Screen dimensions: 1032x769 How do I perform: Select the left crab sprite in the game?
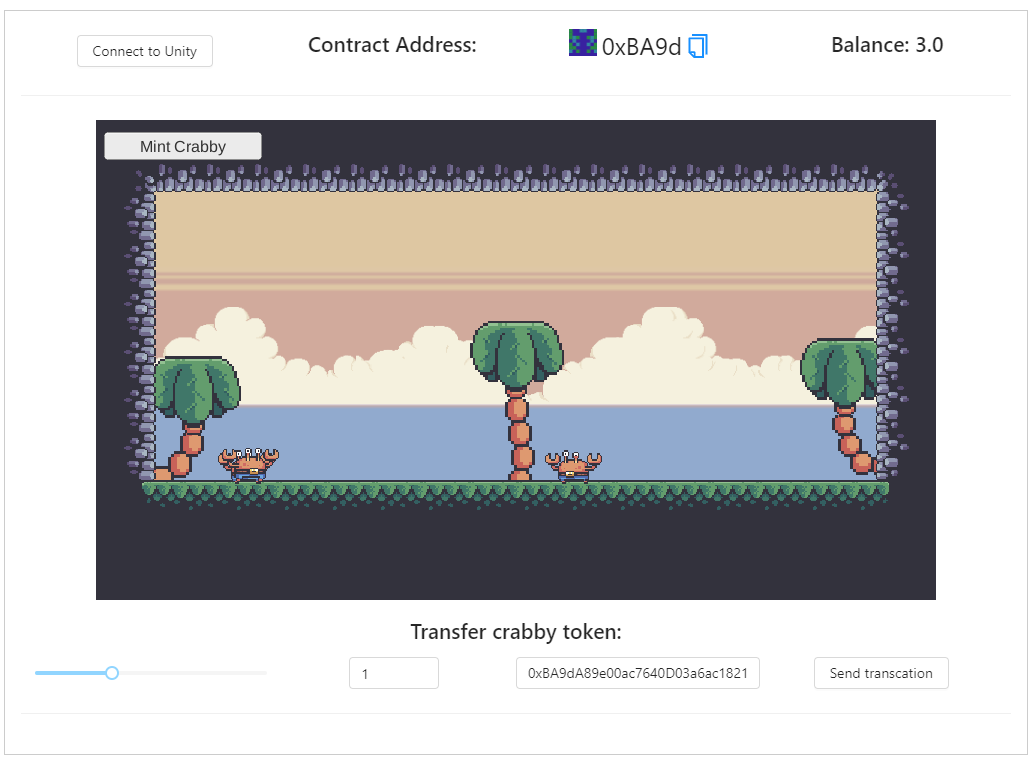coord(249,462)
